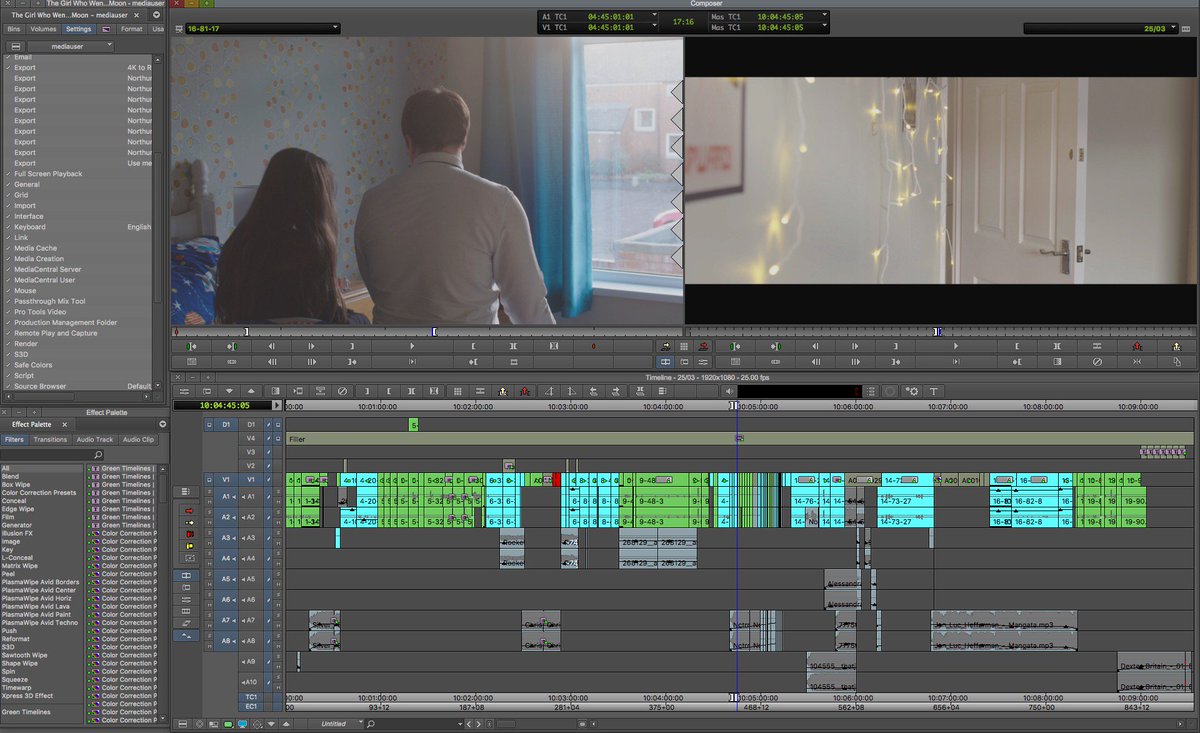Select the Audio Track tab in Effect Palette

pos(95,439)
